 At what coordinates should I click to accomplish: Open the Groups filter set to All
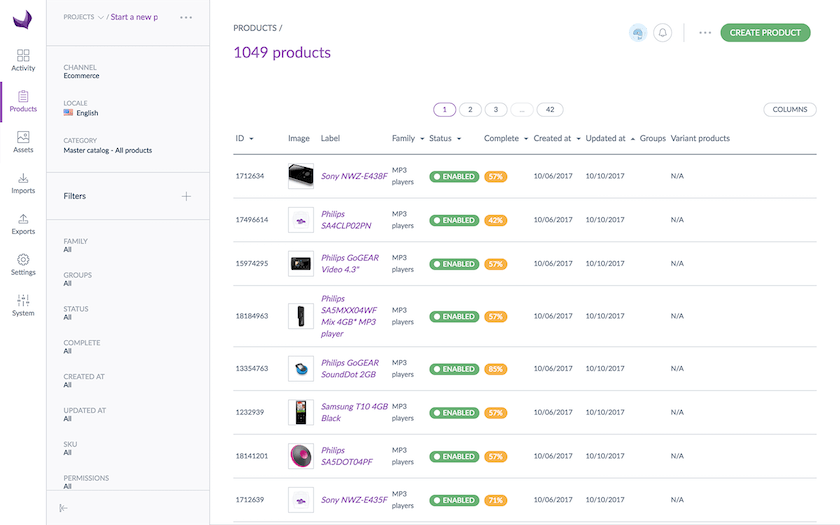78,279
